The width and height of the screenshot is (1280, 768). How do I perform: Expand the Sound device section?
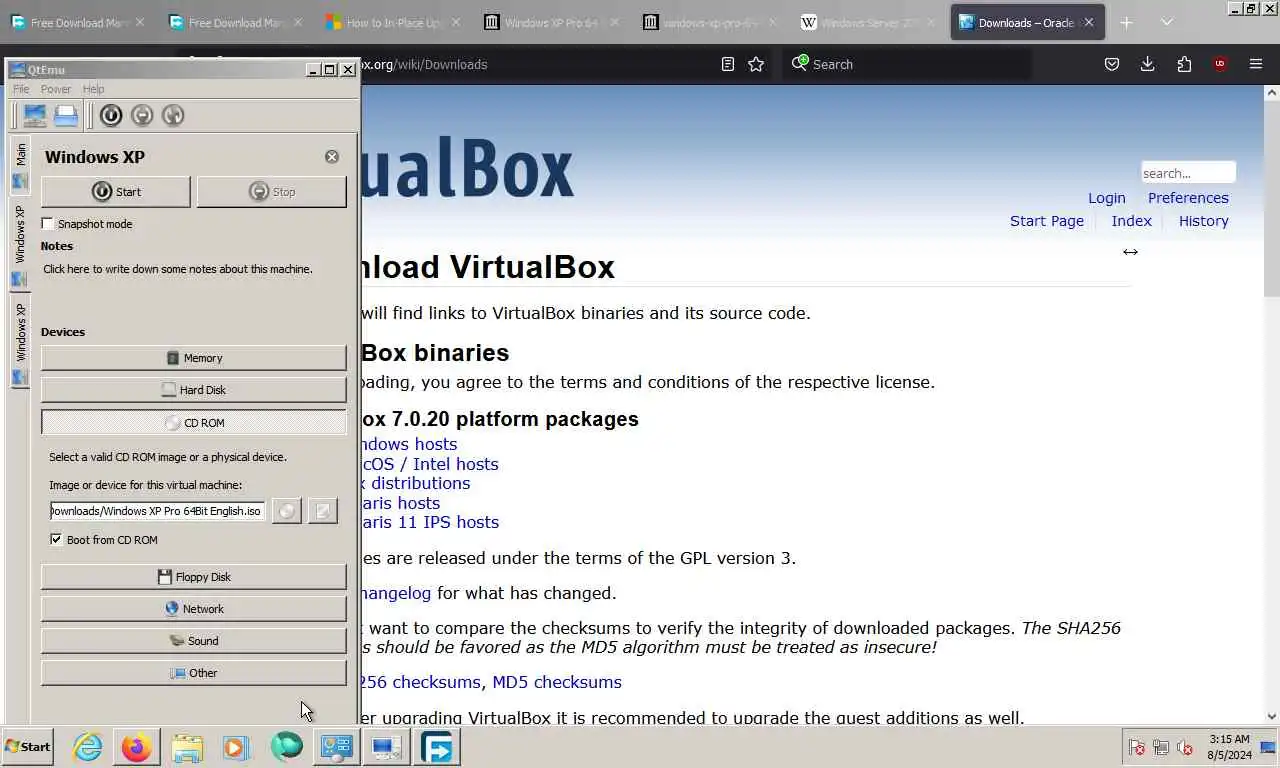tap(194, 641)
